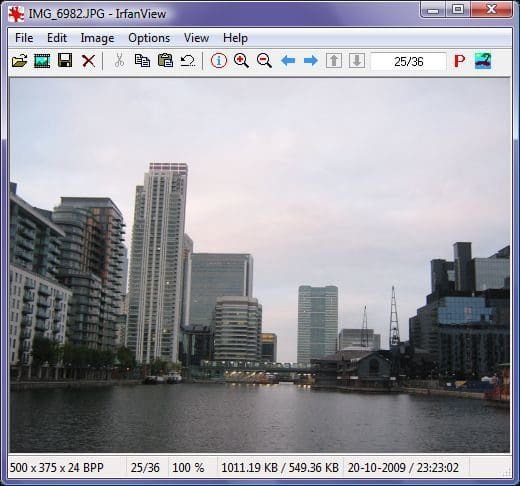Start slideshow with the filmstrip icon
Viewport: 520px width, 486px height.
pos(42,61)
